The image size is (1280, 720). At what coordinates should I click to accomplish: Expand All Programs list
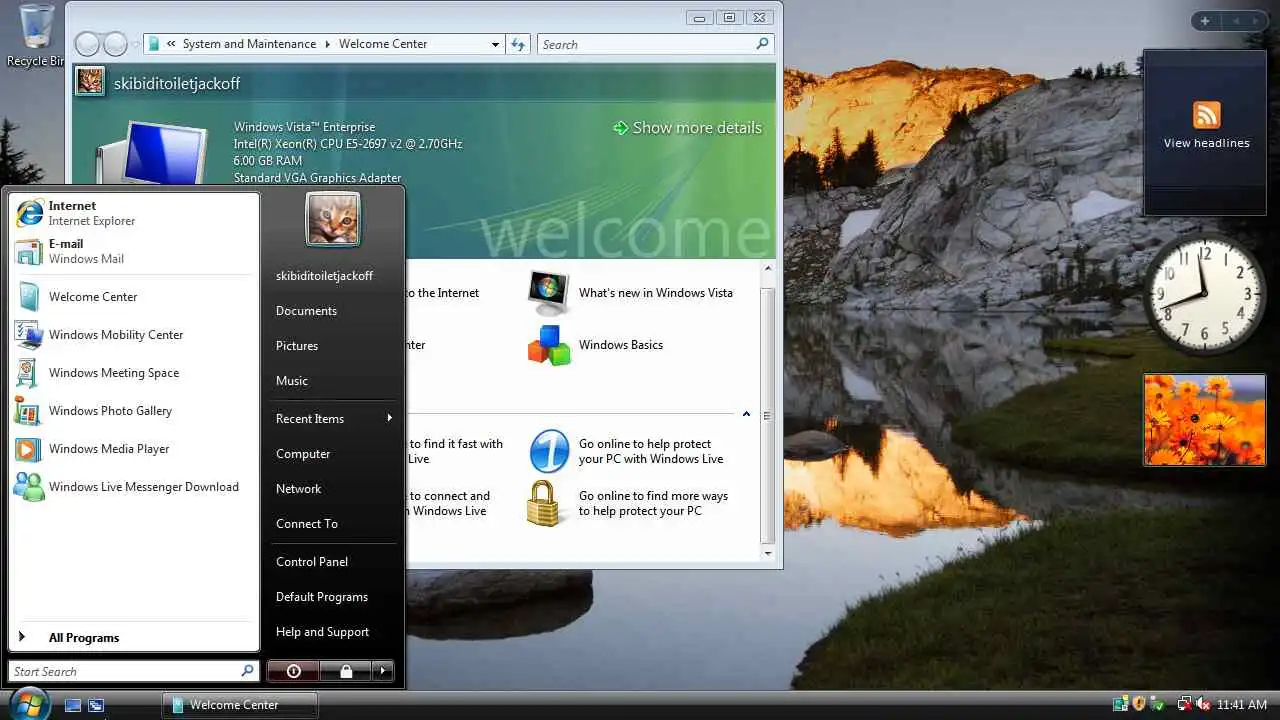click(133, 638)
